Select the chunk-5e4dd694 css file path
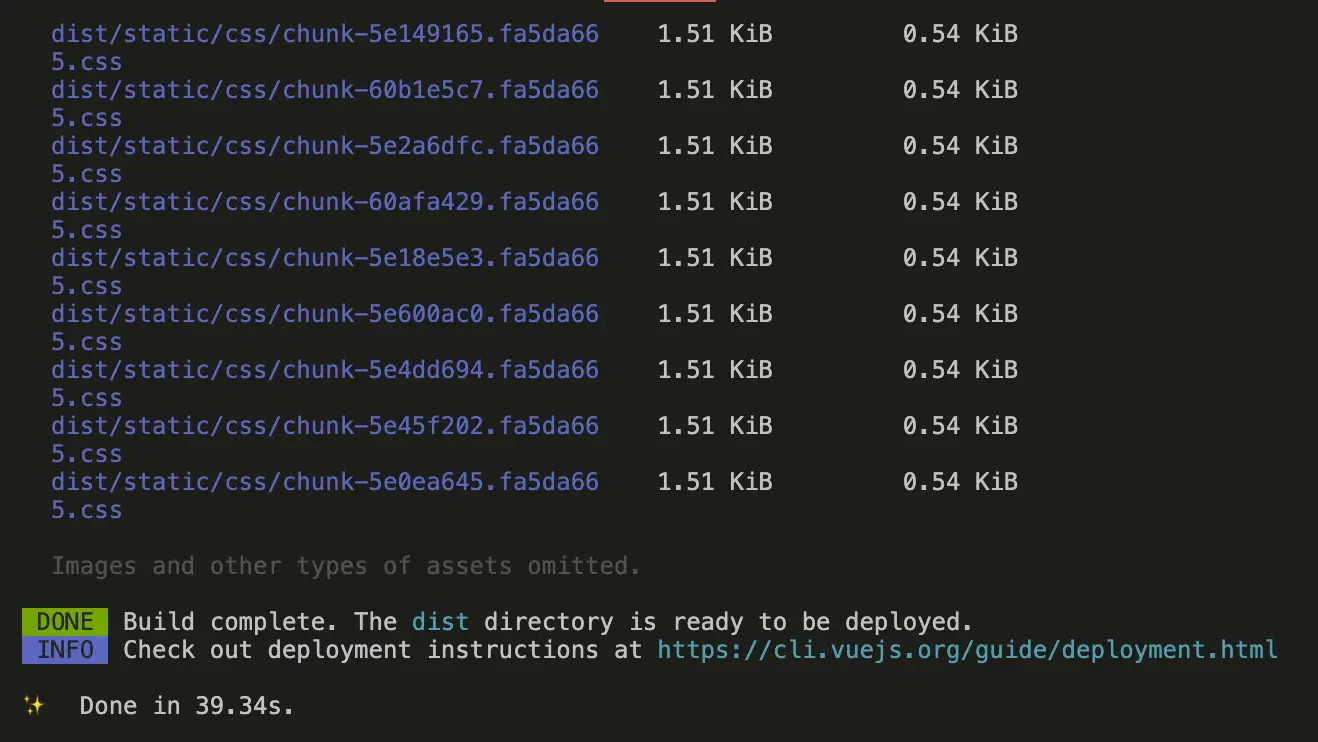The width and height of the screenshot is (1318, 742). coord(325,369)
